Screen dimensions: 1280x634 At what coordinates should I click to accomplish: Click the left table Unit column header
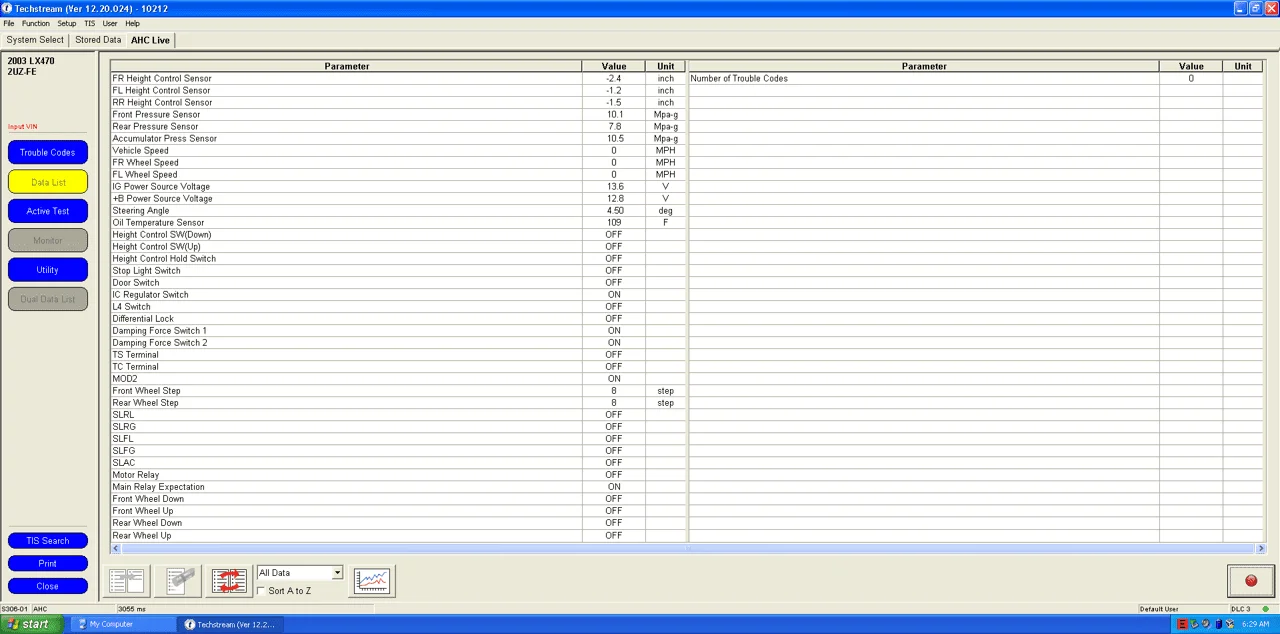click(x=666, y=66)
